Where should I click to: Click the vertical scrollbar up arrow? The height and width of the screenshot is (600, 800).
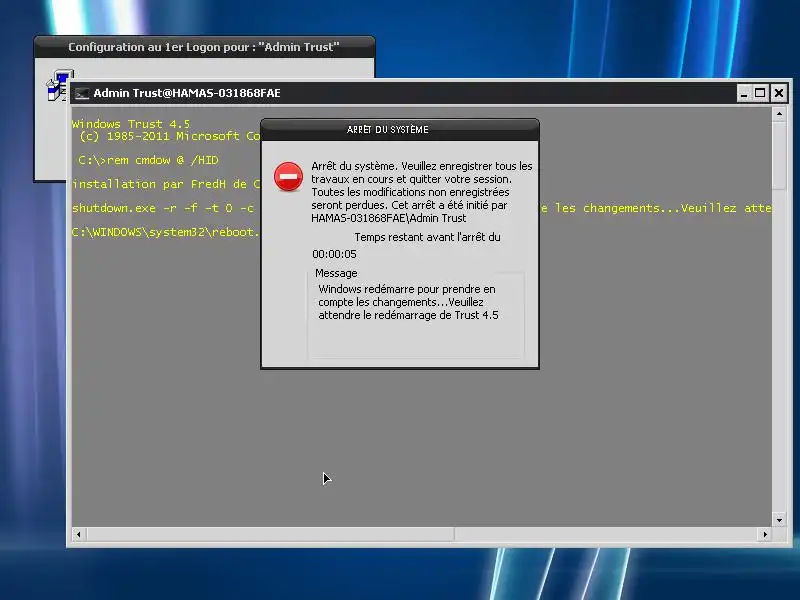tap(779, 114)
